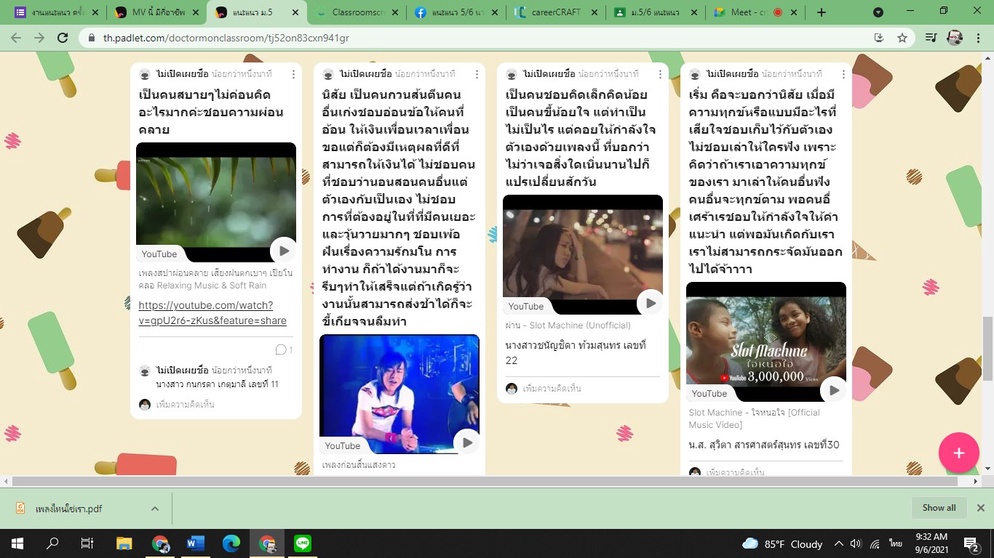The height and width of the screenshot is (558, 994).
Task: Open the Chrome profile avatar
Action: tap(955, 37)
